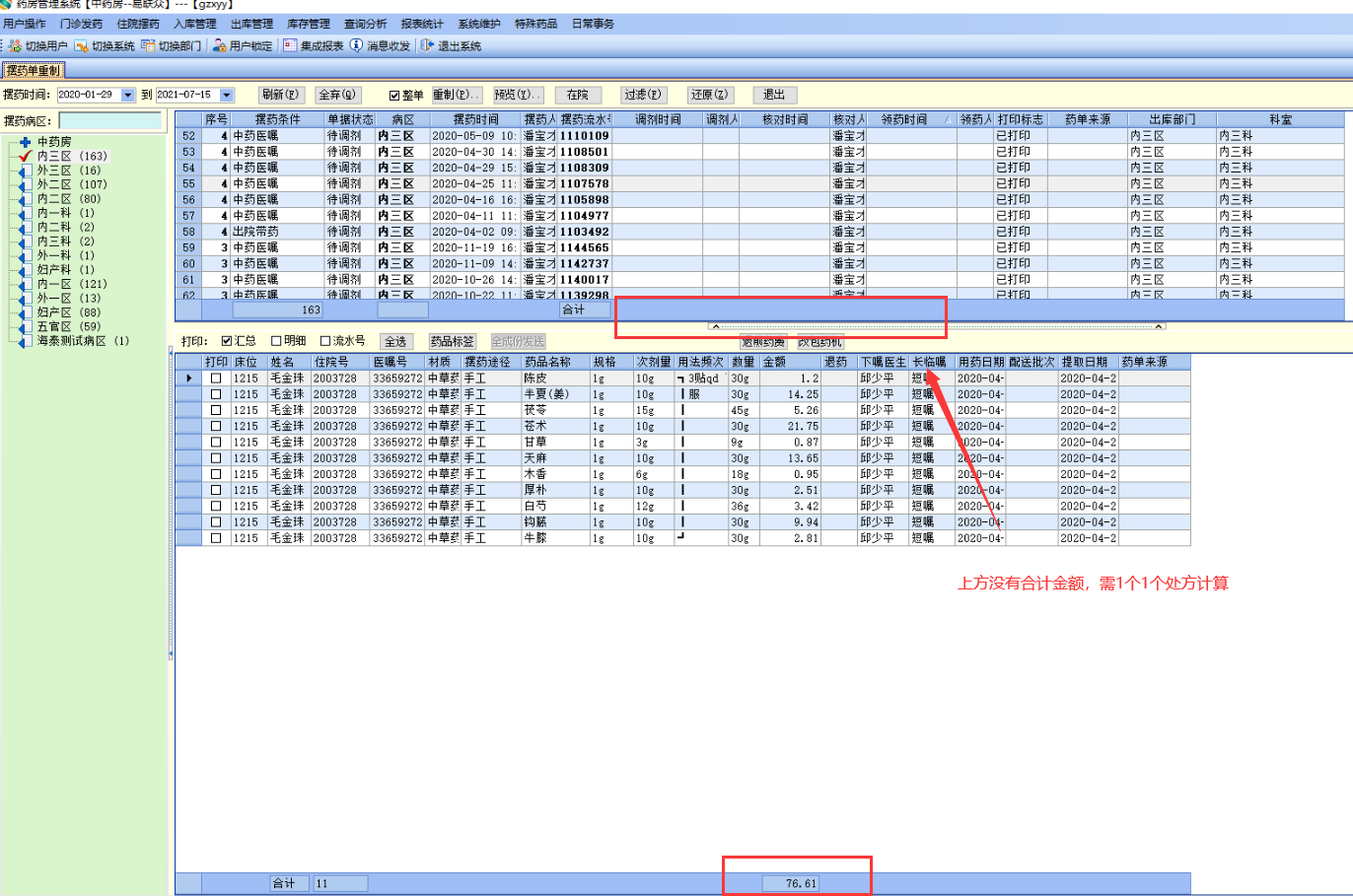Click the 用户锁定 user lock icon
Screen dimensions: 1353x896
[x=219, y=45]
